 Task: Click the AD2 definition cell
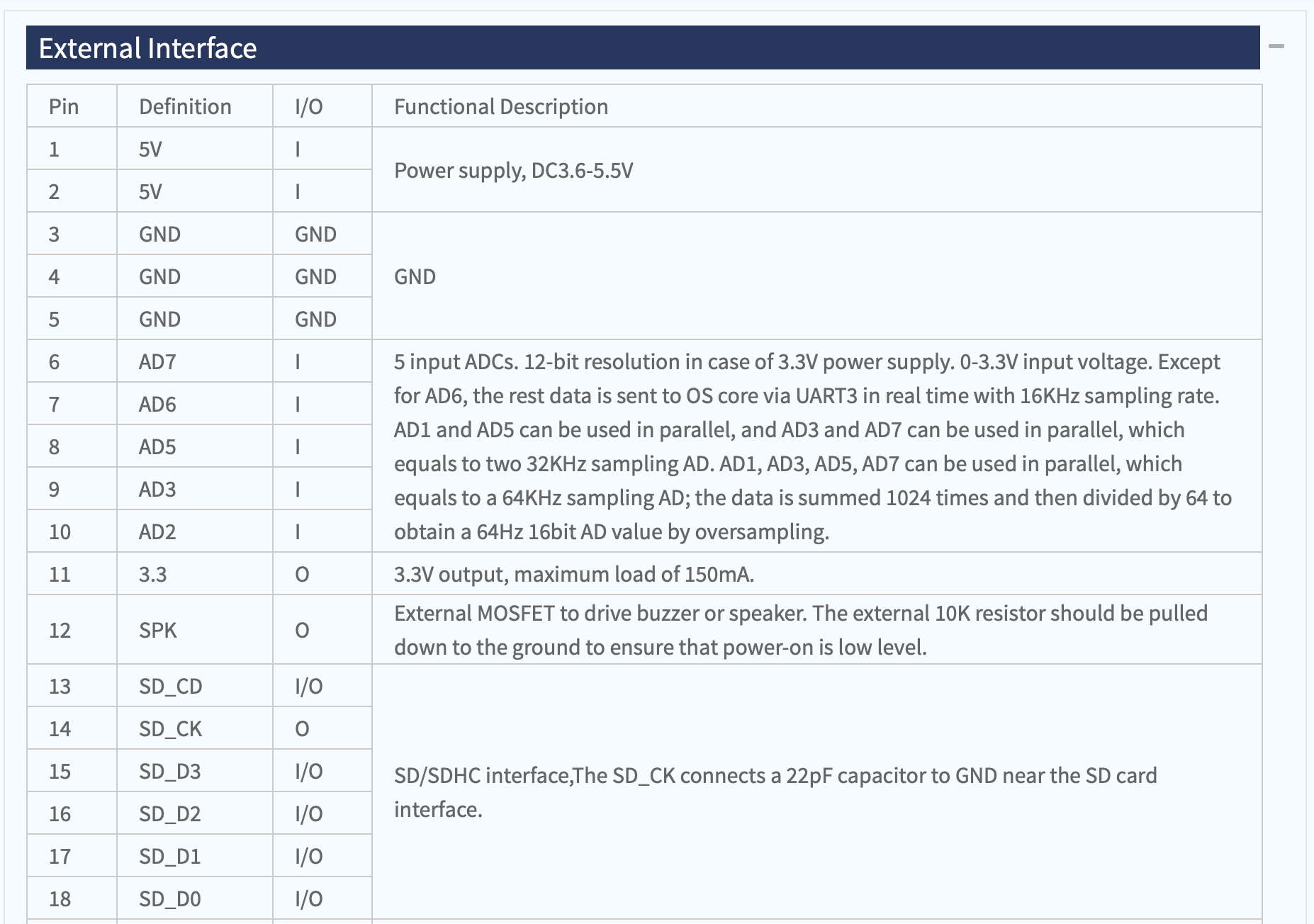[x=195, y=531]
